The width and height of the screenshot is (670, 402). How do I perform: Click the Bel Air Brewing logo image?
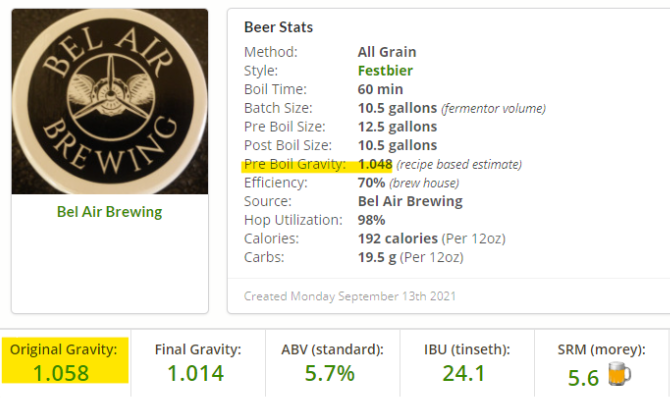click(110, 101)
